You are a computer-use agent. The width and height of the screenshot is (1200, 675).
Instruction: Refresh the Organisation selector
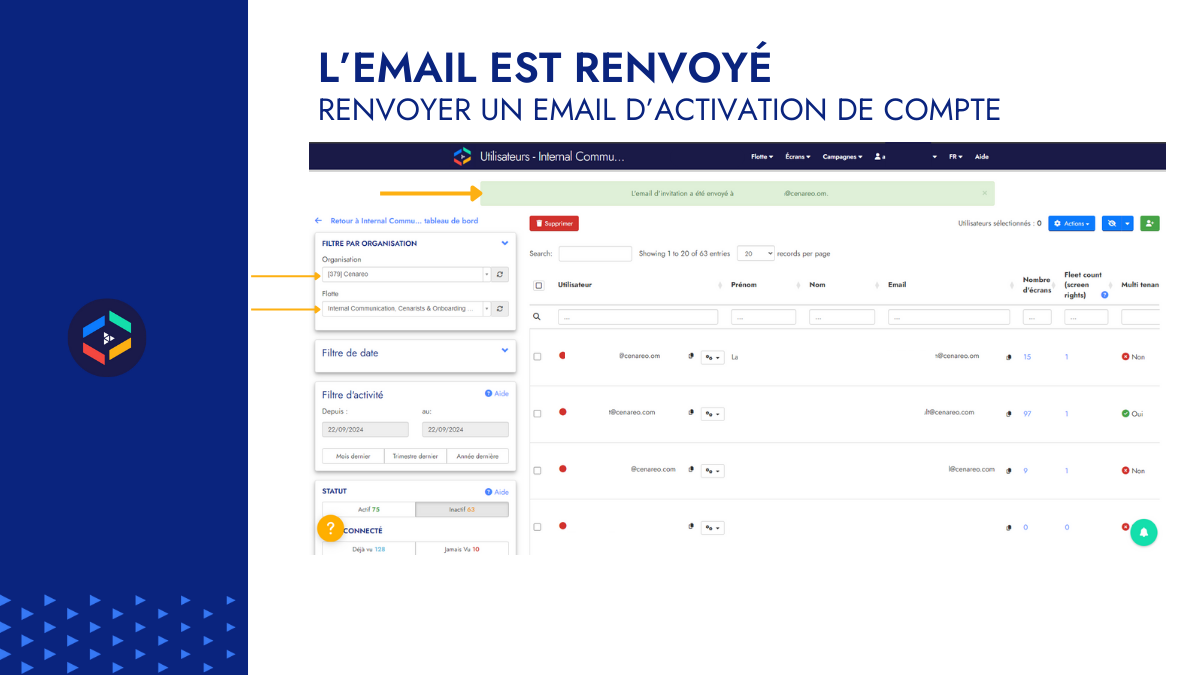(x=501, y=274)
